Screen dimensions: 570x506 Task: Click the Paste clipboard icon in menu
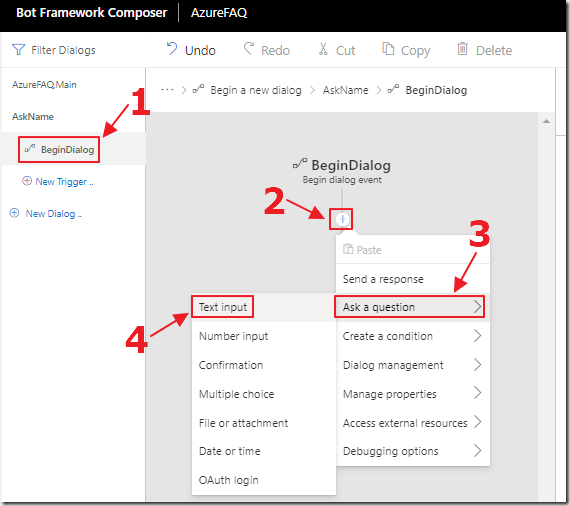[x=348, y=249]
